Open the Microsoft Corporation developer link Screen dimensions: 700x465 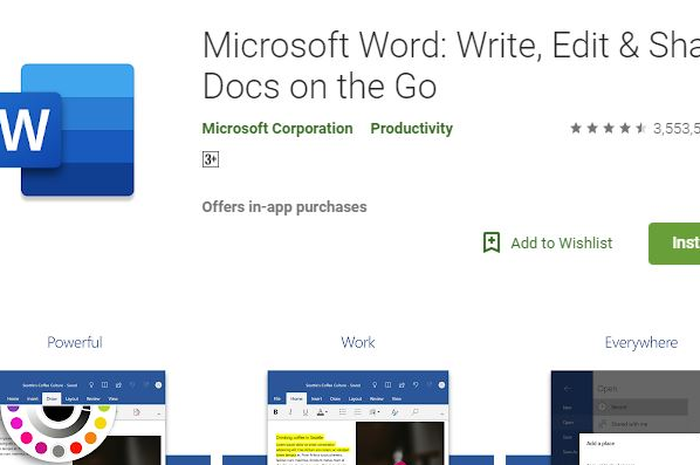pyautogui.click(x=277, y=129)
